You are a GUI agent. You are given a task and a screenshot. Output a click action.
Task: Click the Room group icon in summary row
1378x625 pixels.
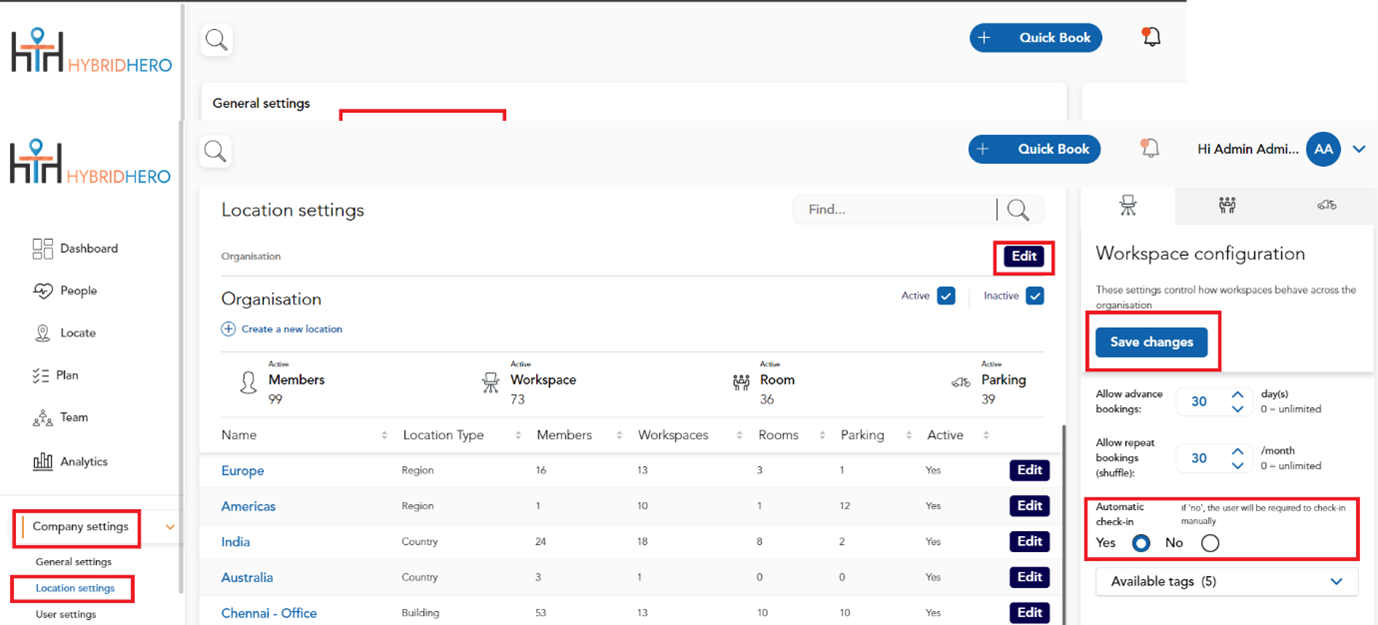[741, 382]
